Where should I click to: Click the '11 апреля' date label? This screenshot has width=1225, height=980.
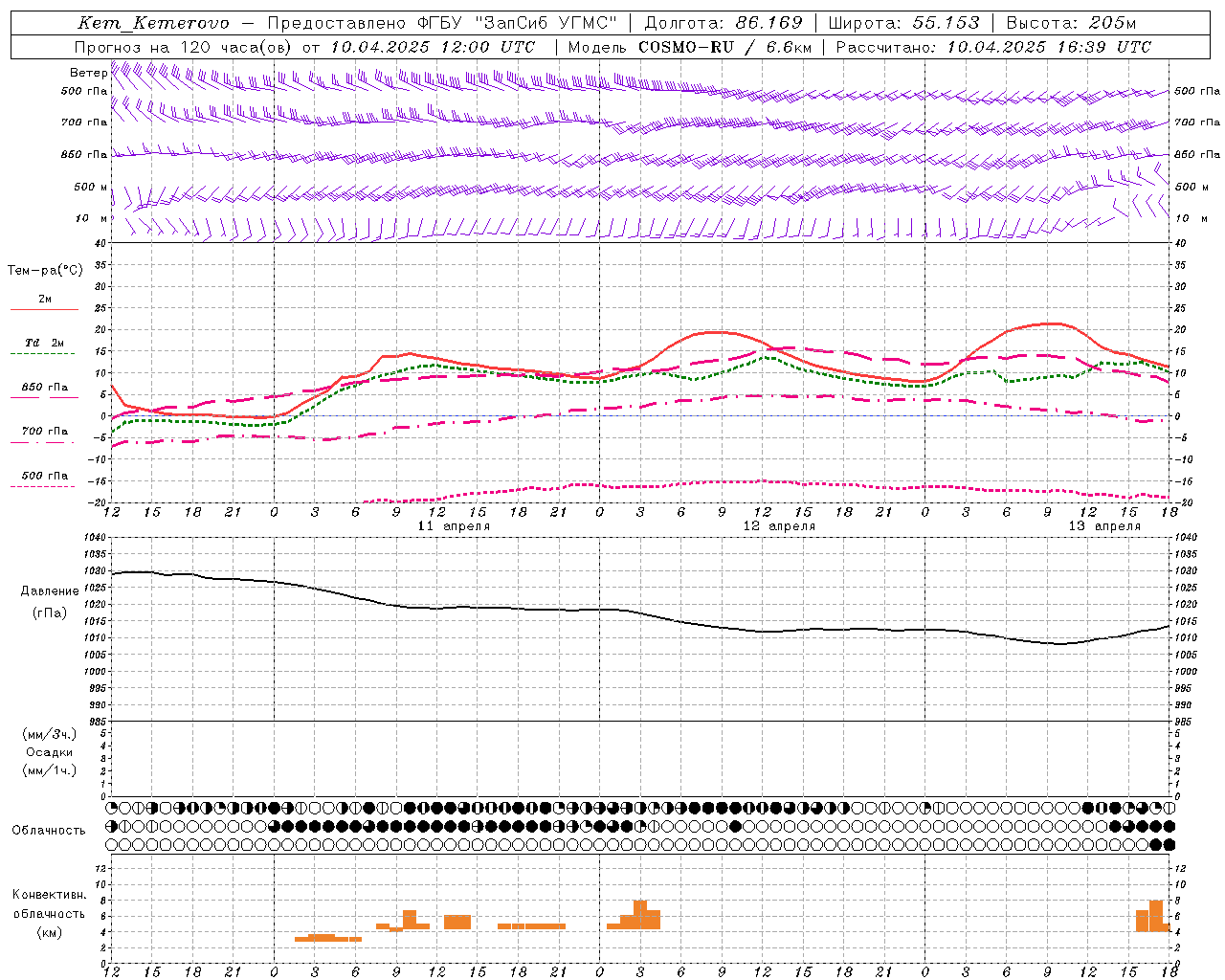(x=454, y=526)
